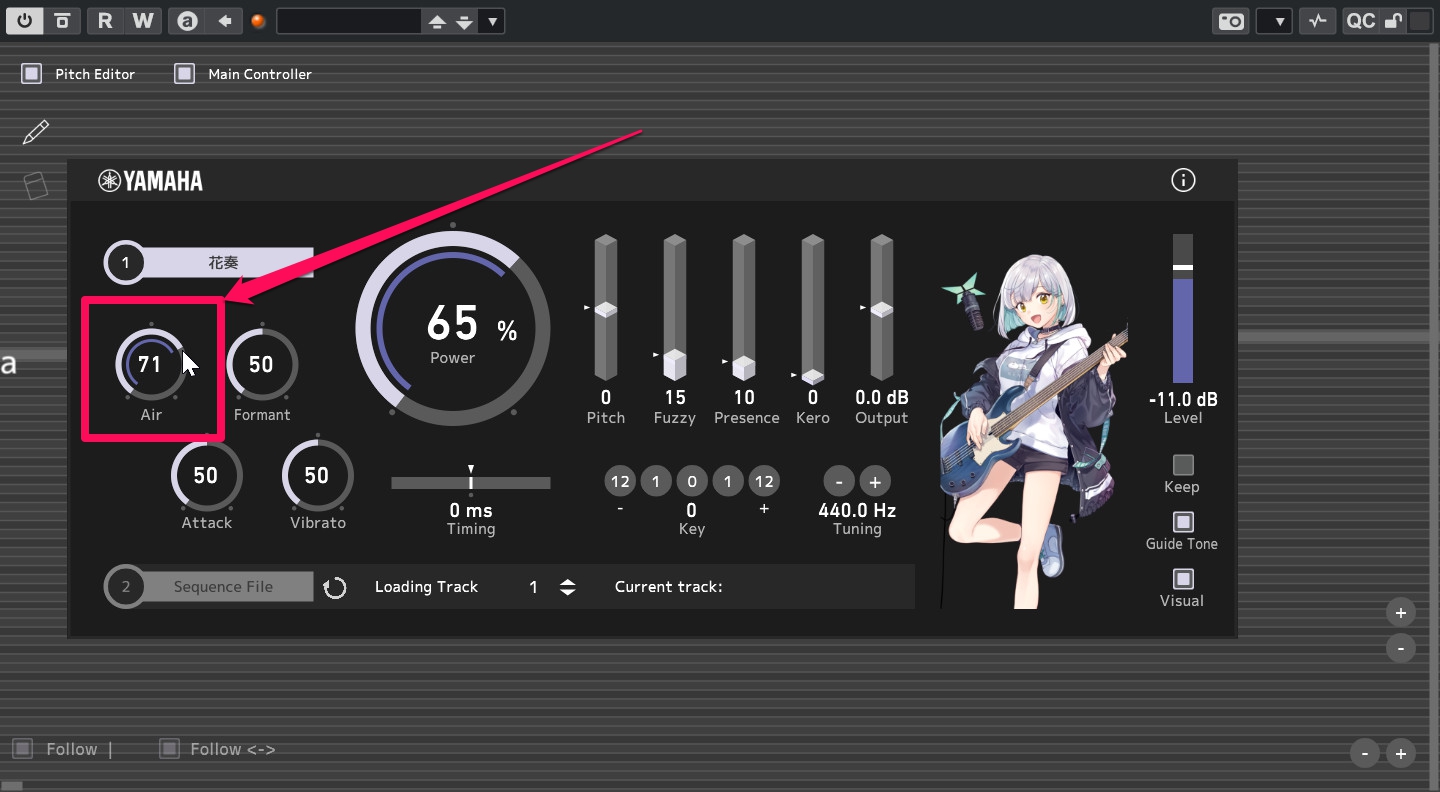The width and height of the screenshot is (1440, 792).
Task: Load previous preset with the up arrow
Action: click(437, 21)
